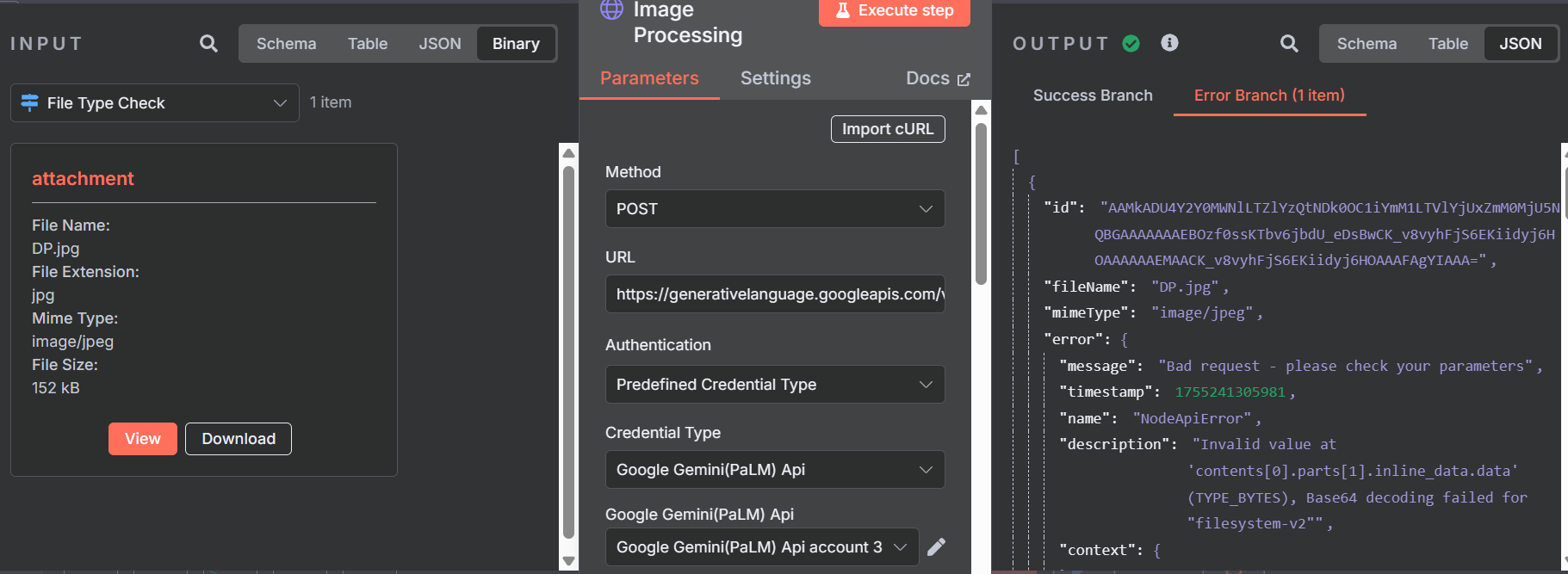The image size is (1568, 574).
Task: Expand the Authentication dropdown
Action: (774, 385)
